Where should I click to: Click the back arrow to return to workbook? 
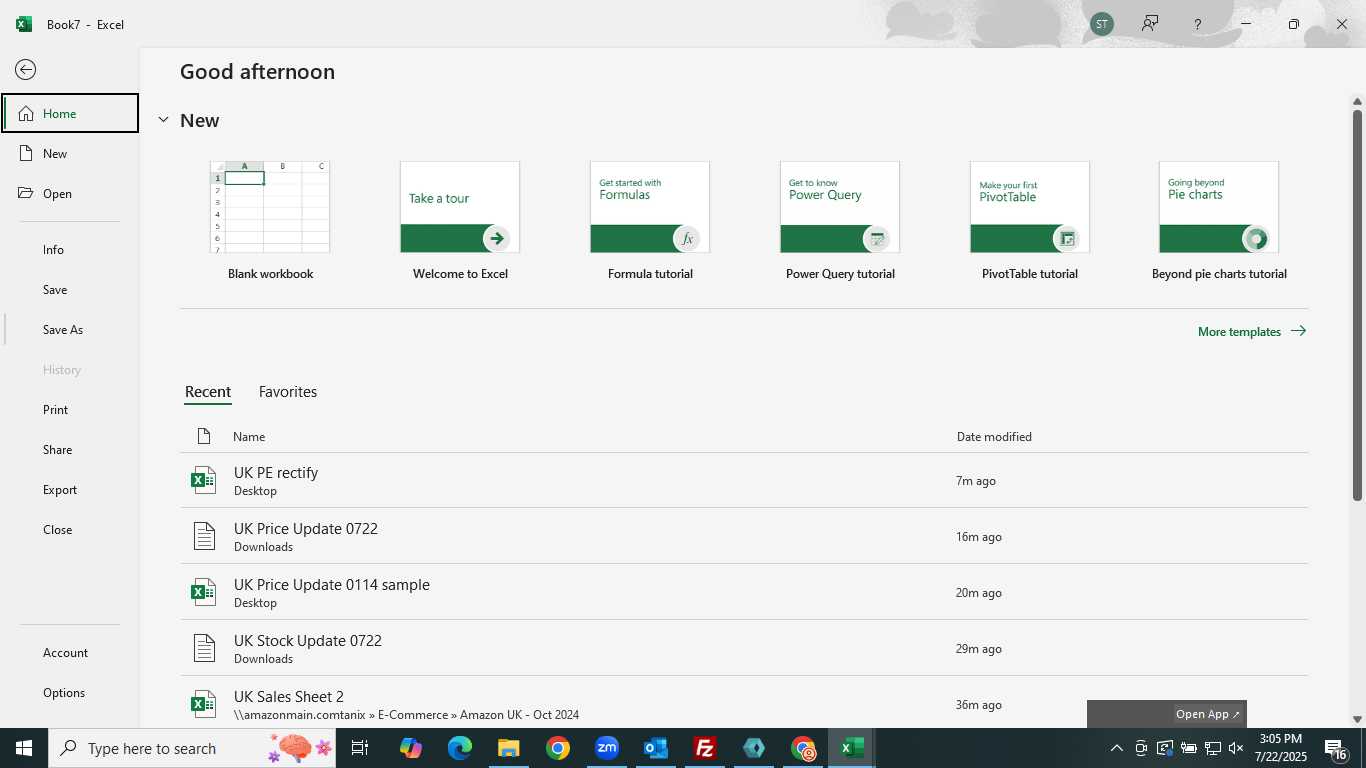coord(25,69)
